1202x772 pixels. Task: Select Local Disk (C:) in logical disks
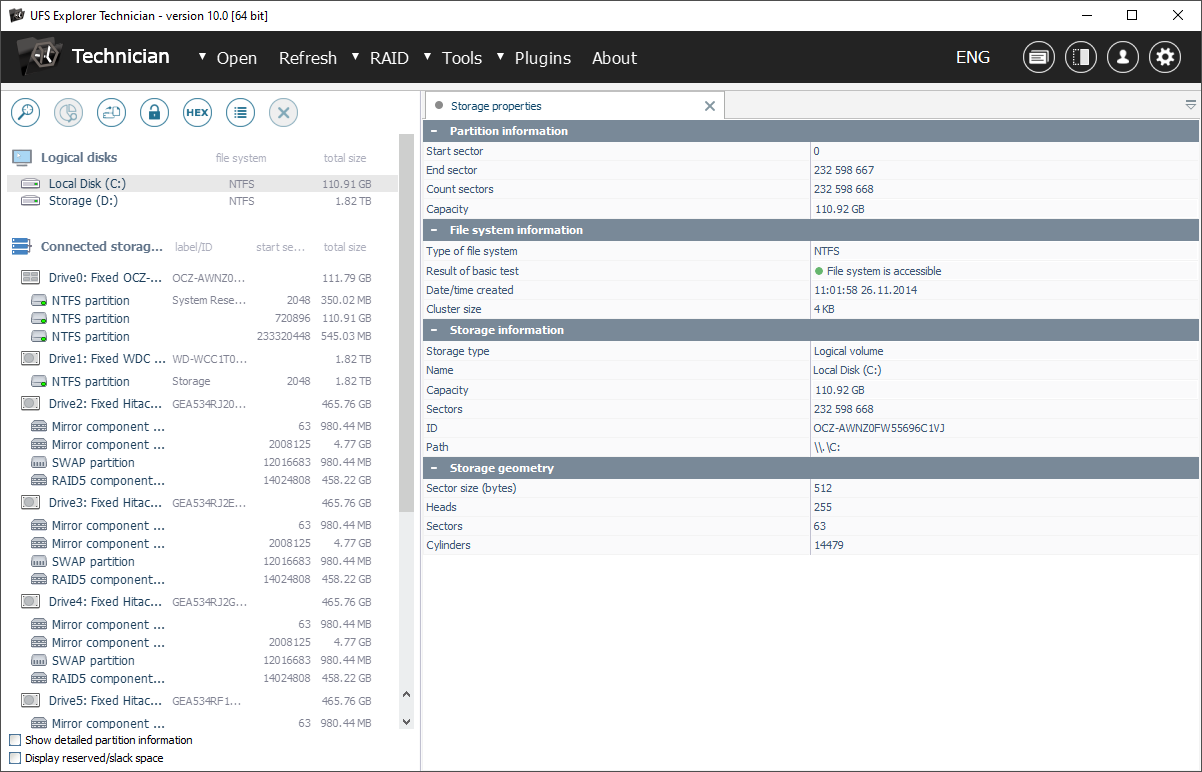(x=202, y=184)
